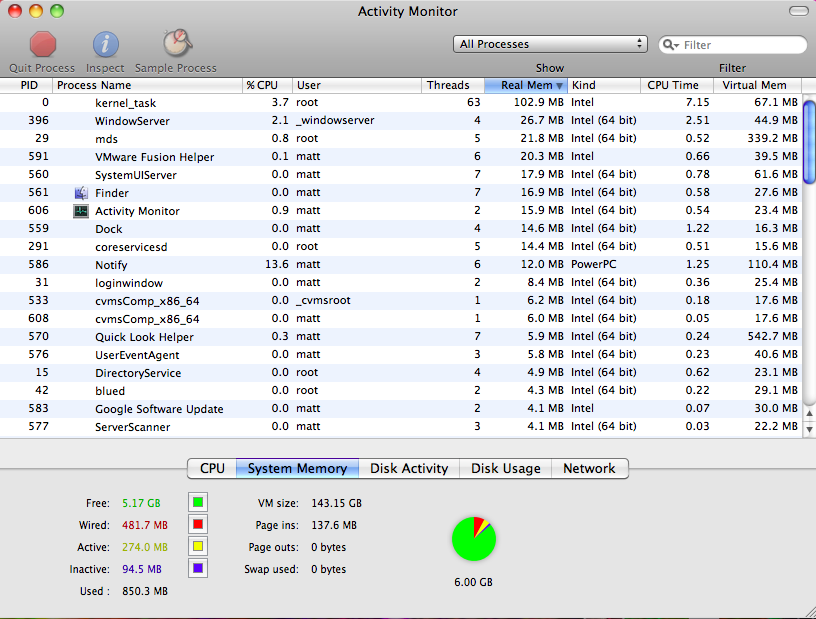Select cvmsComp_x86_64 with PID 608

pos(401,319)
